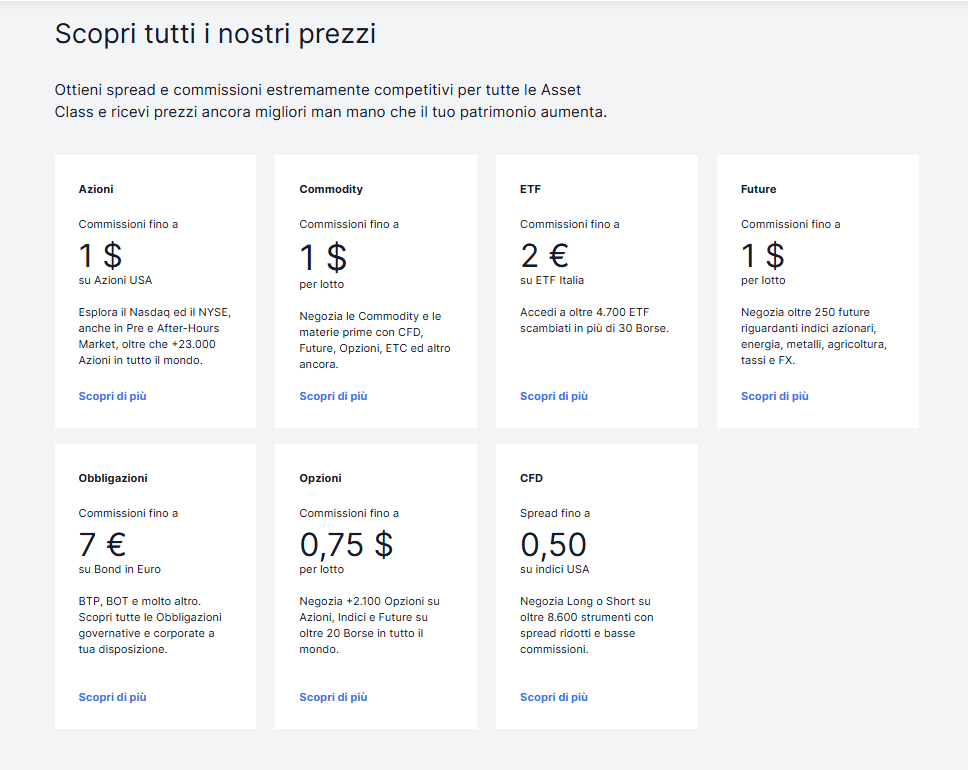Open 'Scopri di più' link in Future card
The height and width of the screenshot is (770, 968).
(x=775, y=396)
